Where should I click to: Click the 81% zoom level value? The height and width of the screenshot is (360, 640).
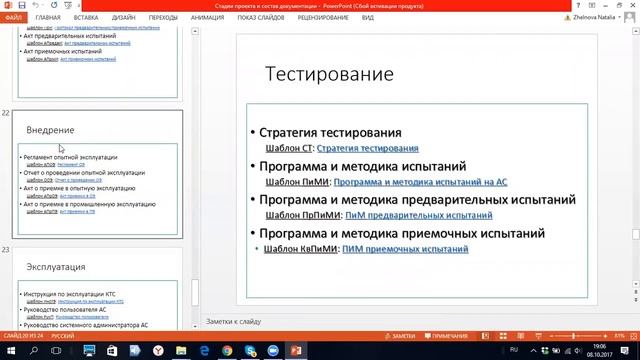[x=619, y=336]
